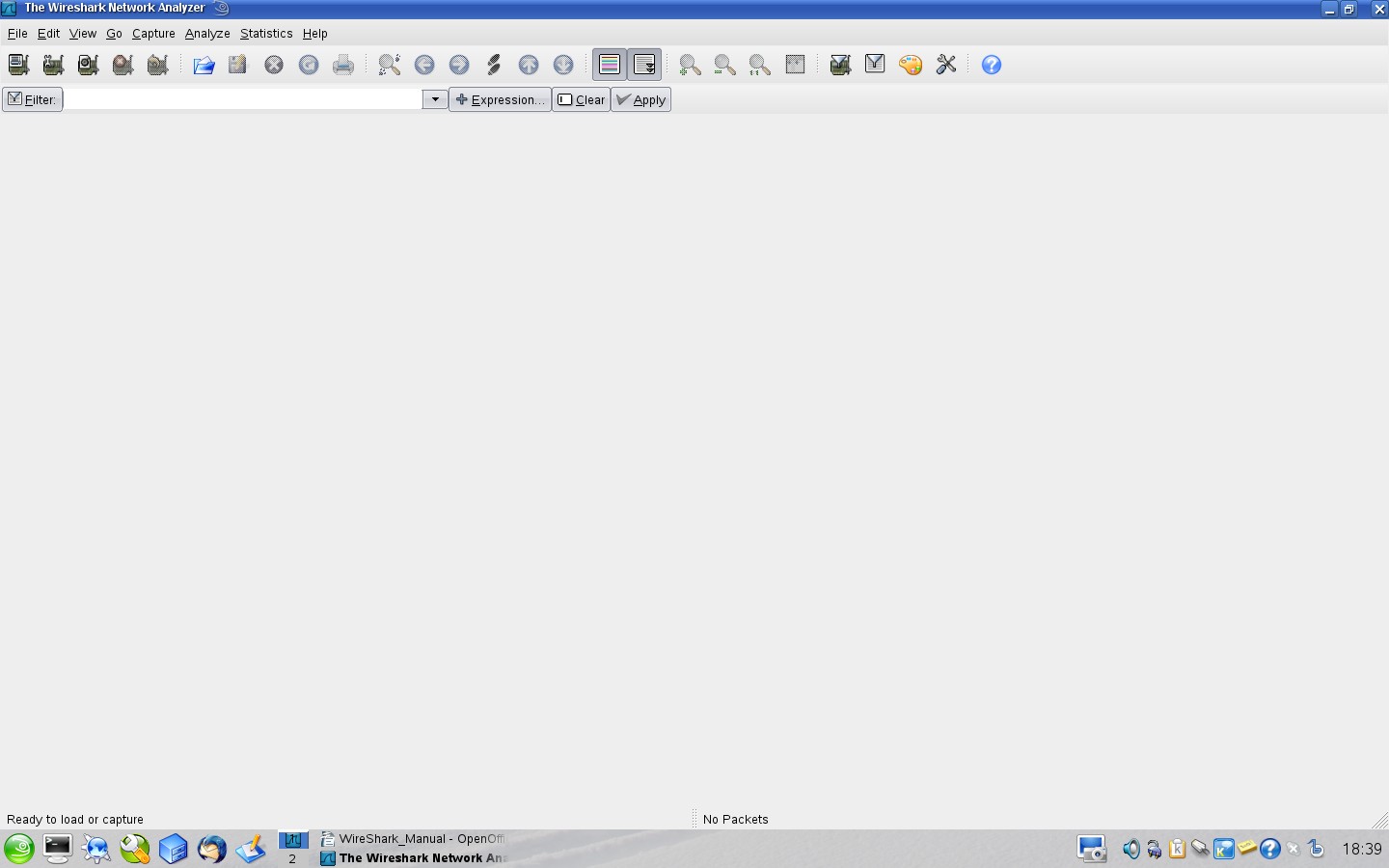Screen dimensions: 1389x868
Task: Jump to the first packet
Action: pos(529,65)
